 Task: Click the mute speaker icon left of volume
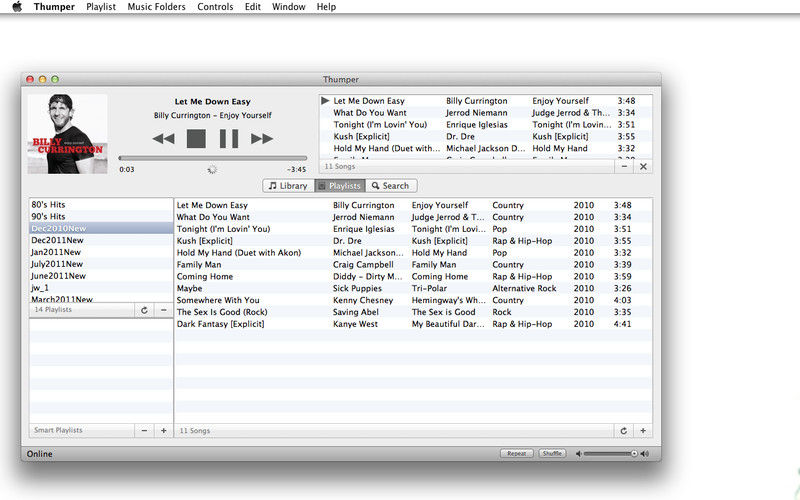click(579, 454)
